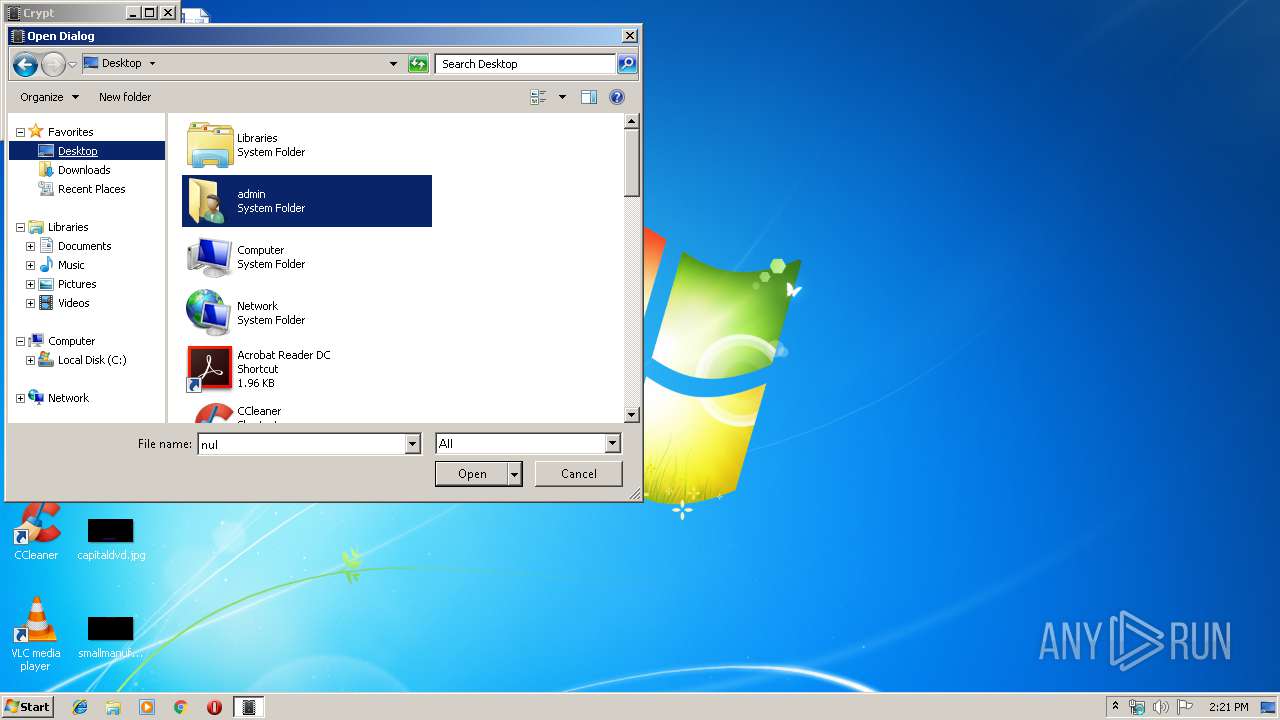
Task: Toggle the preview pane icon
Action: [x=589, y=97]
